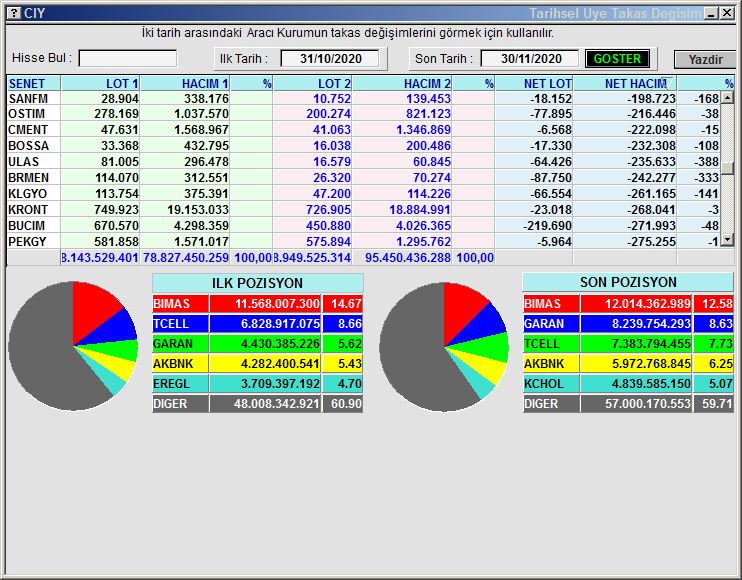Click the table scrollbar down arrow

[x=728, y=240]
